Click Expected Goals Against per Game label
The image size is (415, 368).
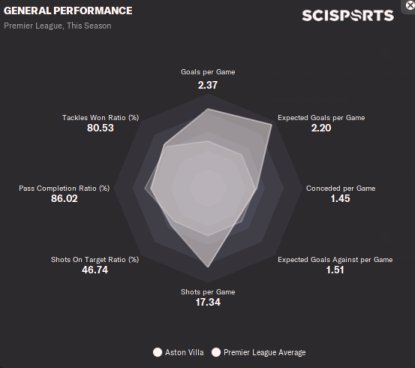click(335, 260)
